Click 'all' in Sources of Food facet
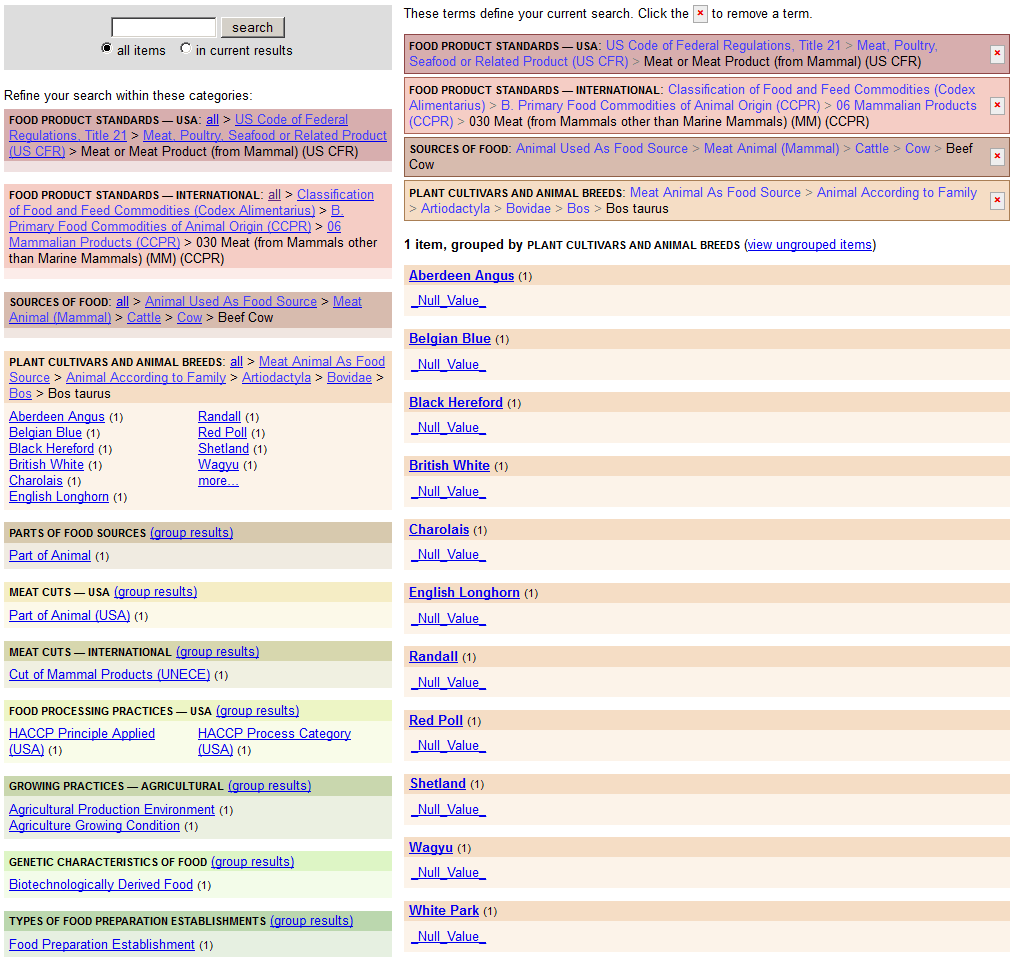This screenshot has height=965, width=1017. pyautogui.click(x=122, y=302)
